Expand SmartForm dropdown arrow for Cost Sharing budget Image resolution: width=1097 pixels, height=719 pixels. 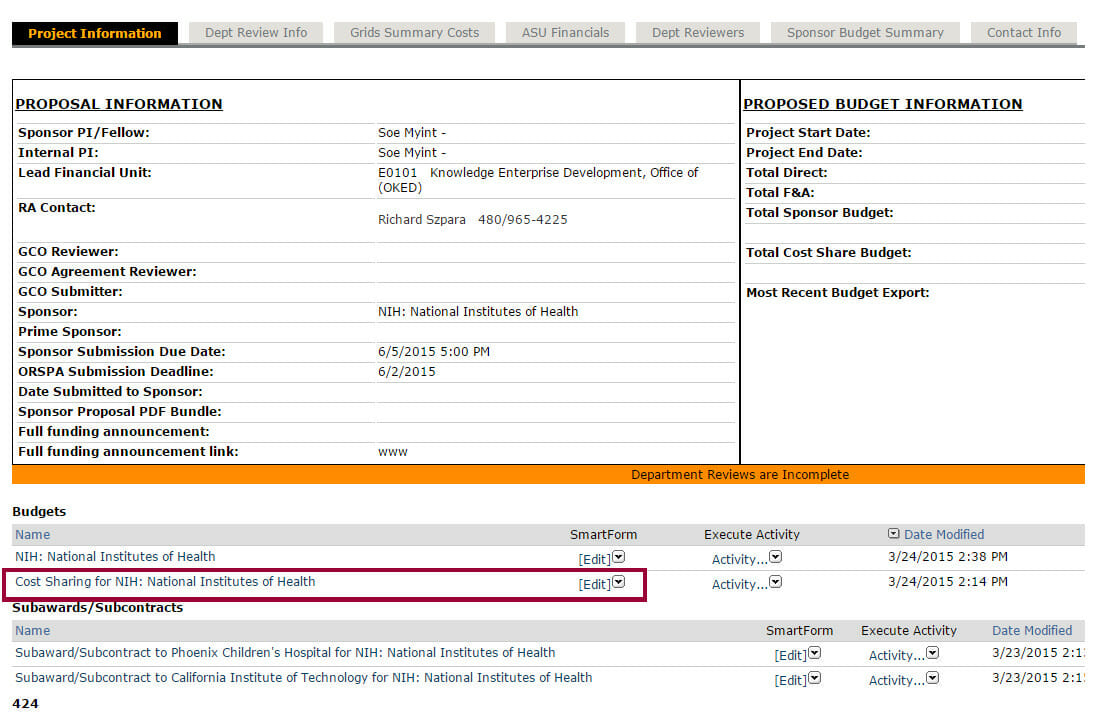[619, 582]
